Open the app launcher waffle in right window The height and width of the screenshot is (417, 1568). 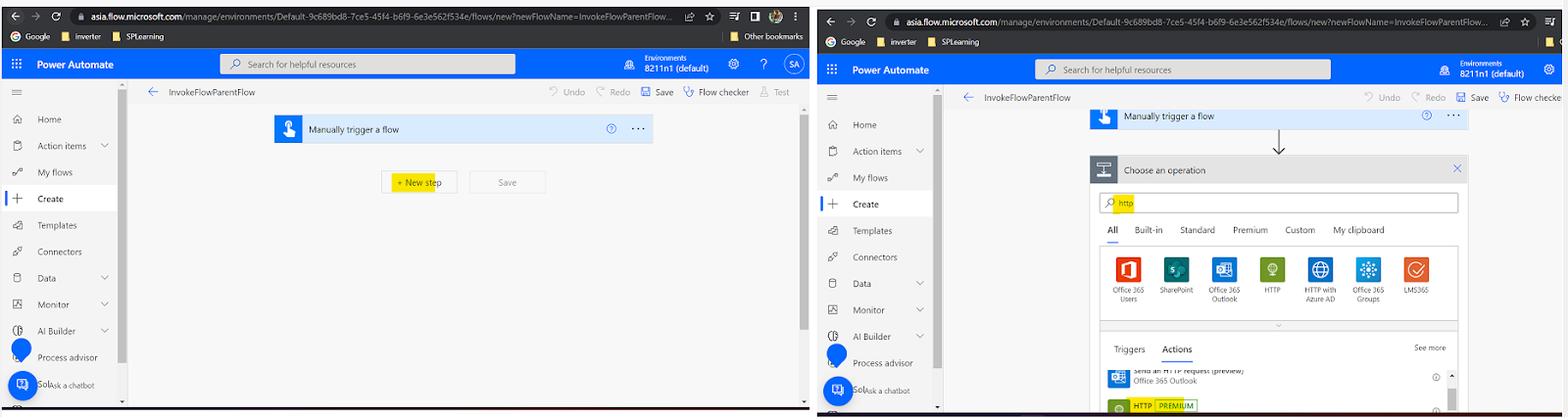point(832,69)
